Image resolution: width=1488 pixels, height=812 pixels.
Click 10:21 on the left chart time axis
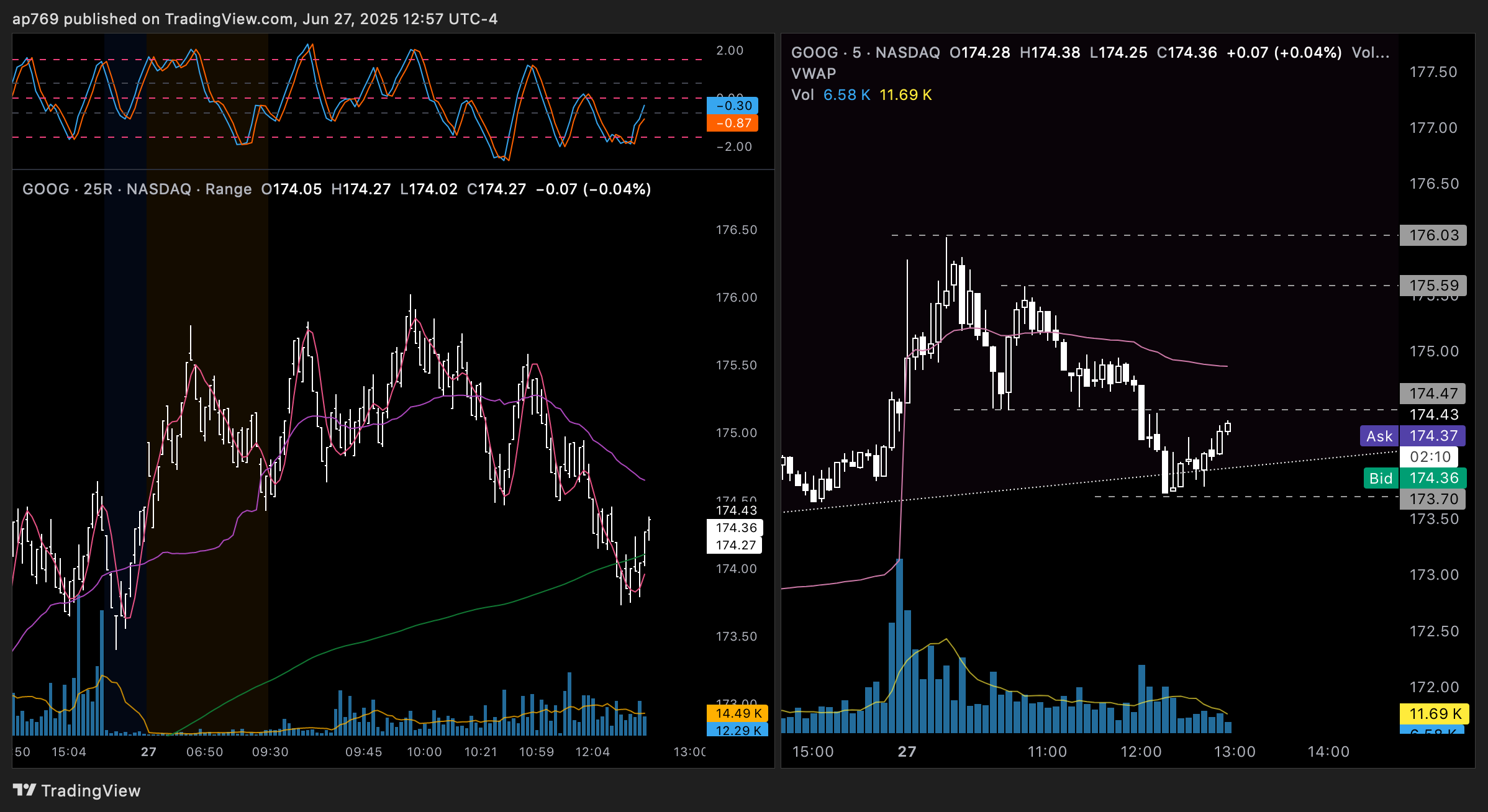tap(481, 752)
